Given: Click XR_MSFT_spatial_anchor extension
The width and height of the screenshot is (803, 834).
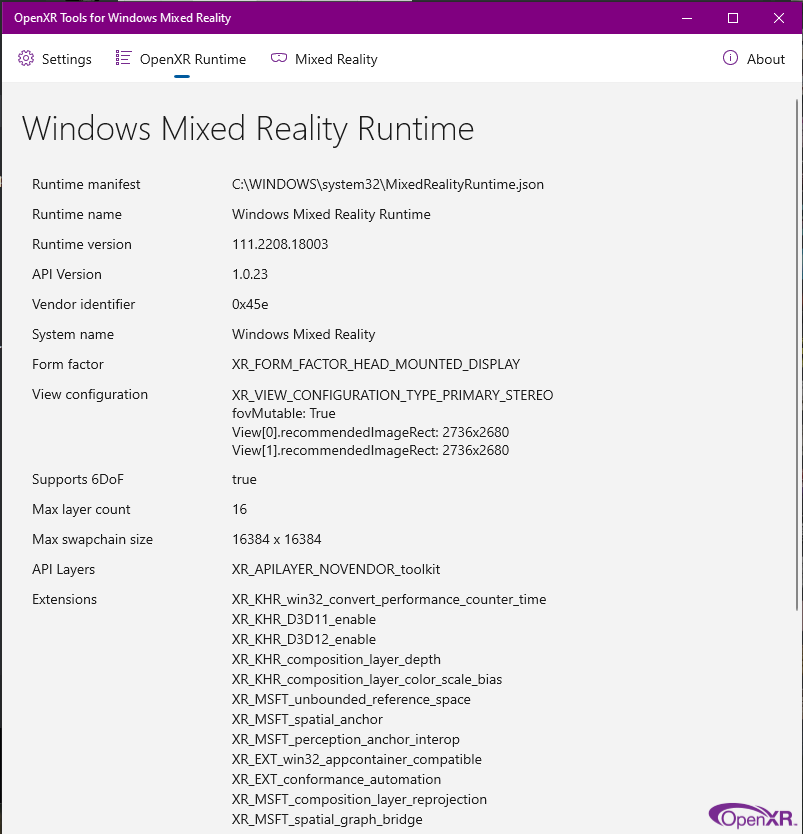Looking at the screenshot, I should [x=307, y=720].
